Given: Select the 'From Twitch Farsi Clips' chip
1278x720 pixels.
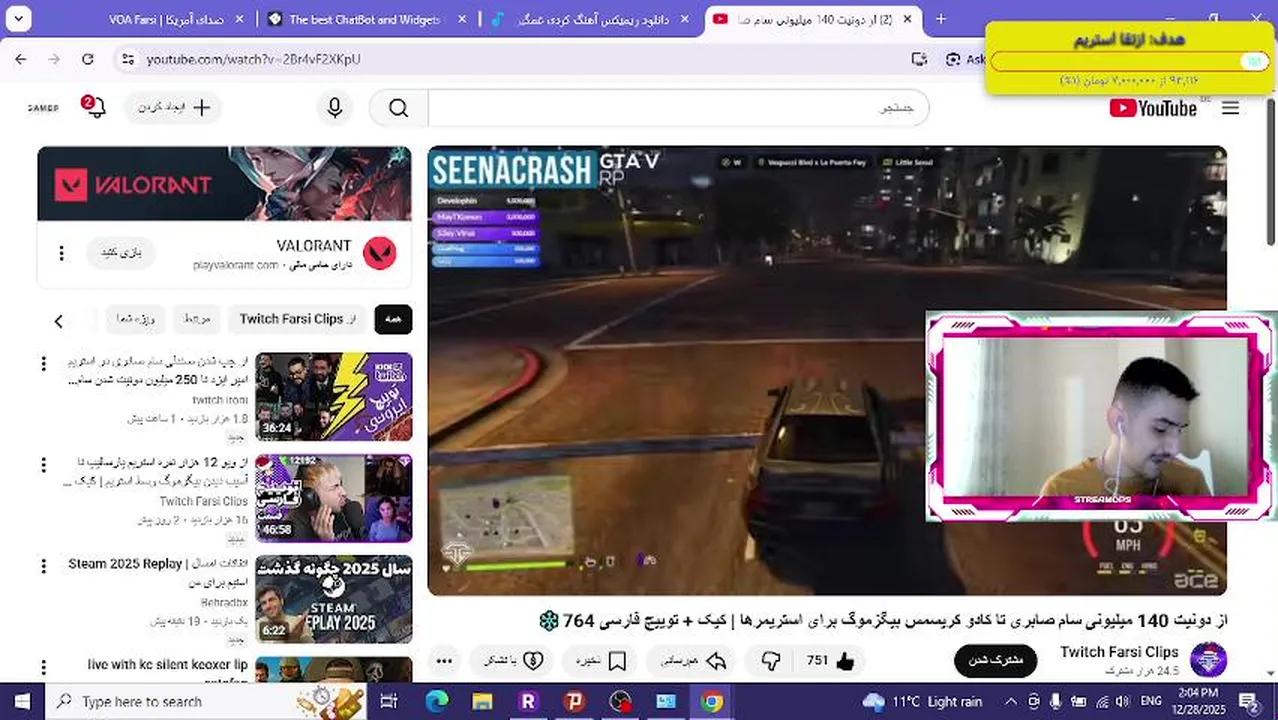Looking at the screenshot, I should (297, 319).
